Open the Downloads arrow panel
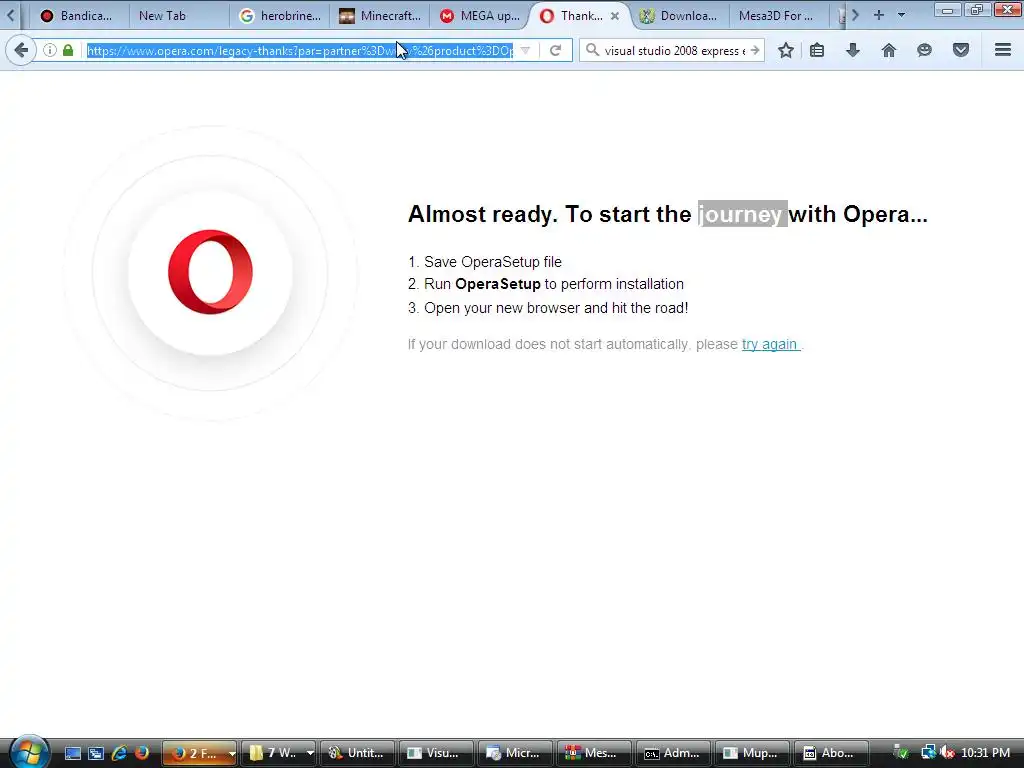Viewport: 1024px width, 768px height. (853, 50)
